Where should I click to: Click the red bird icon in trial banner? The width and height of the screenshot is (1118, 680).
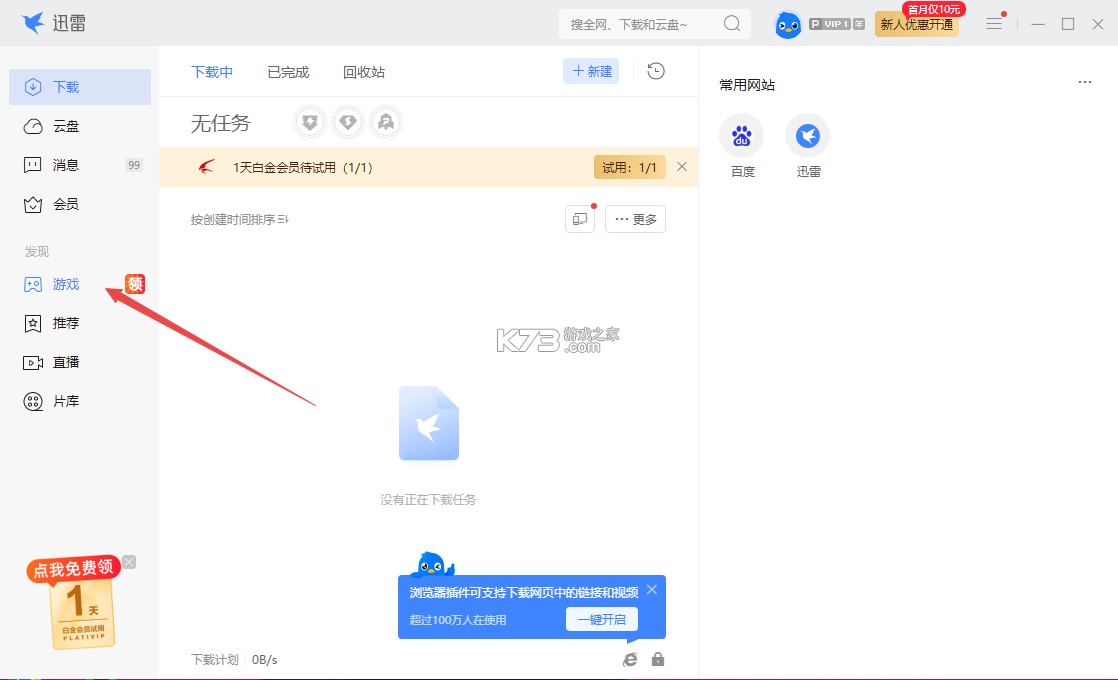click(206, 168)
